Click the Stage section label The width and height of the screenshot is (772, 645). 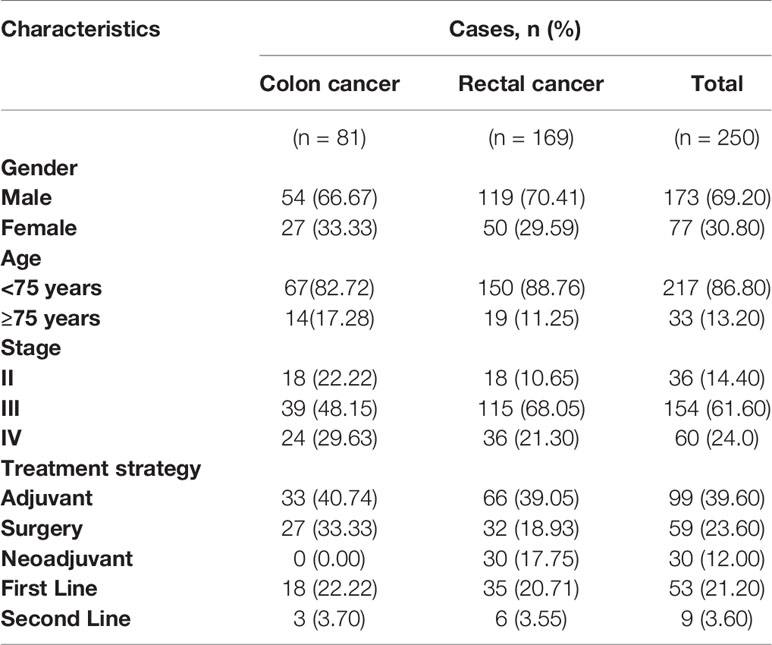pyautogui.click(x=31, y=348)
